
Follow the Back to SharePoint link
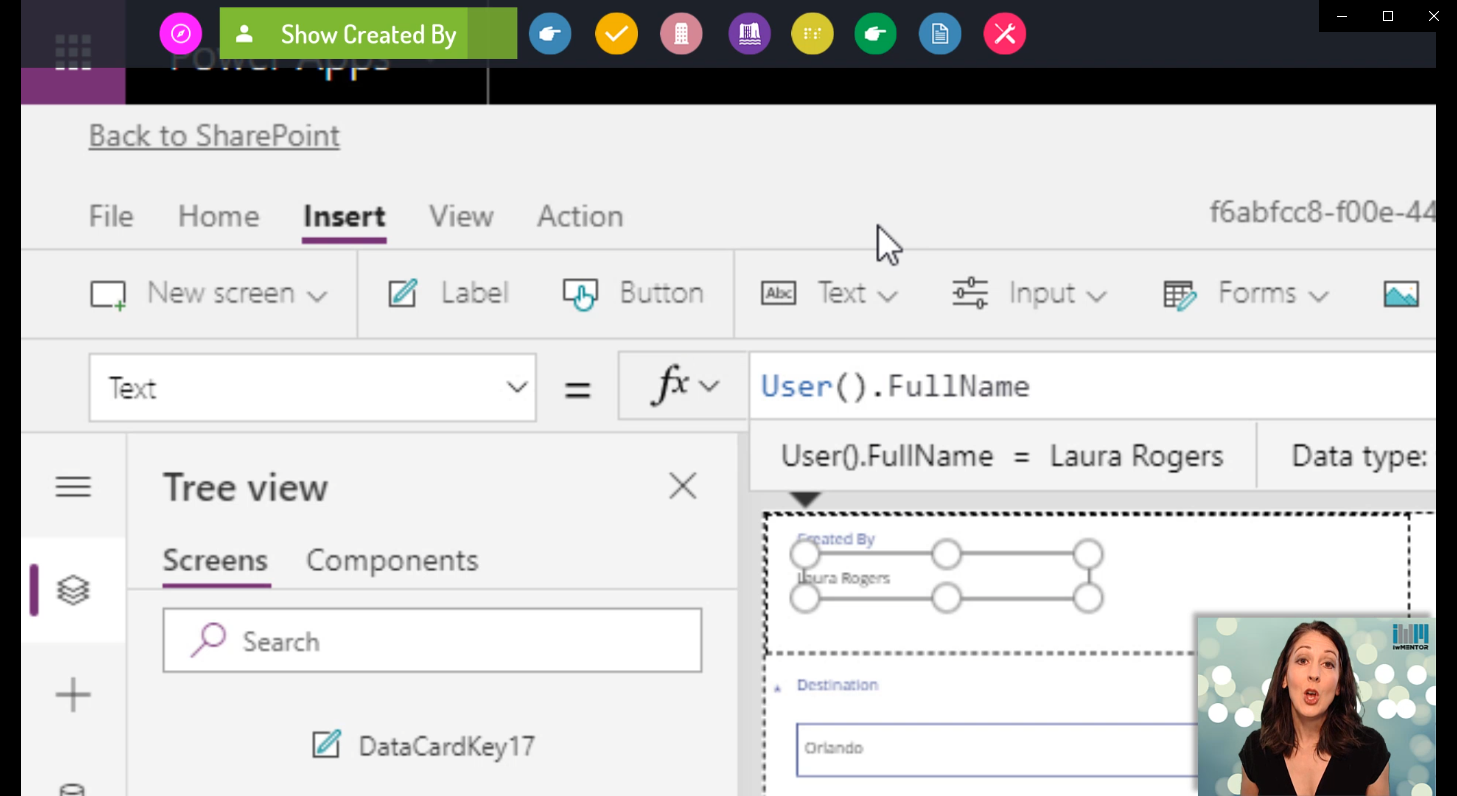(x=214, y=136)
